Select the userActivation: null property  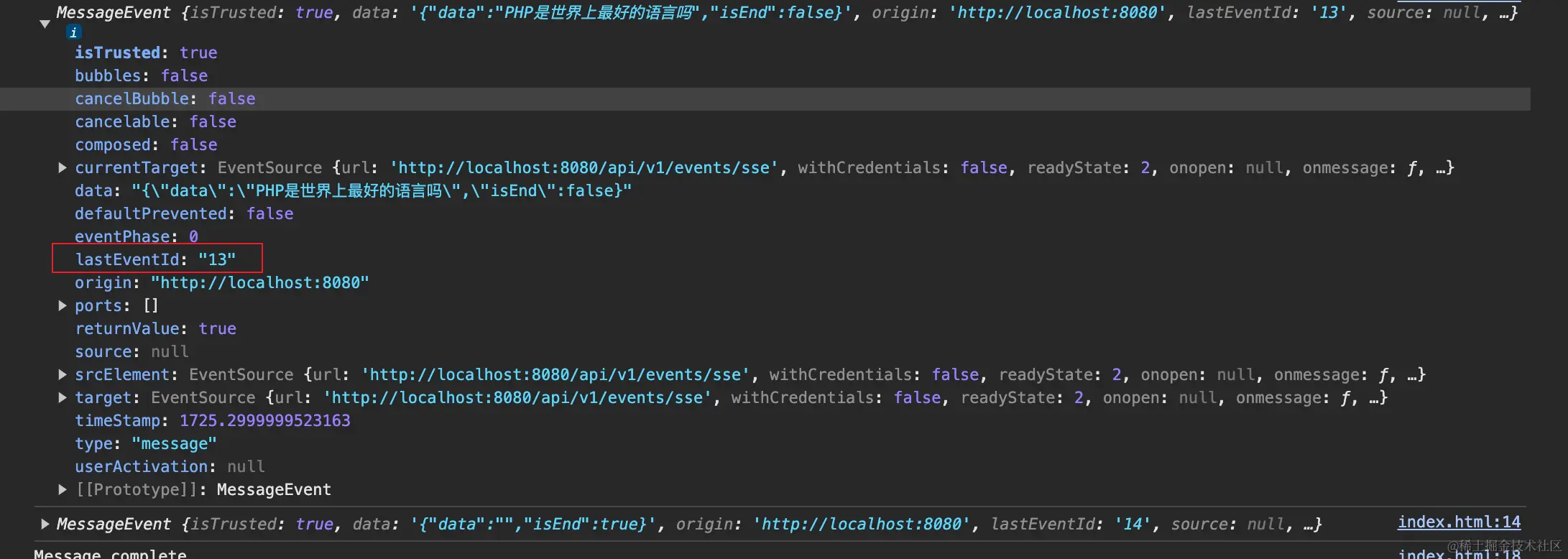[170, 466]
